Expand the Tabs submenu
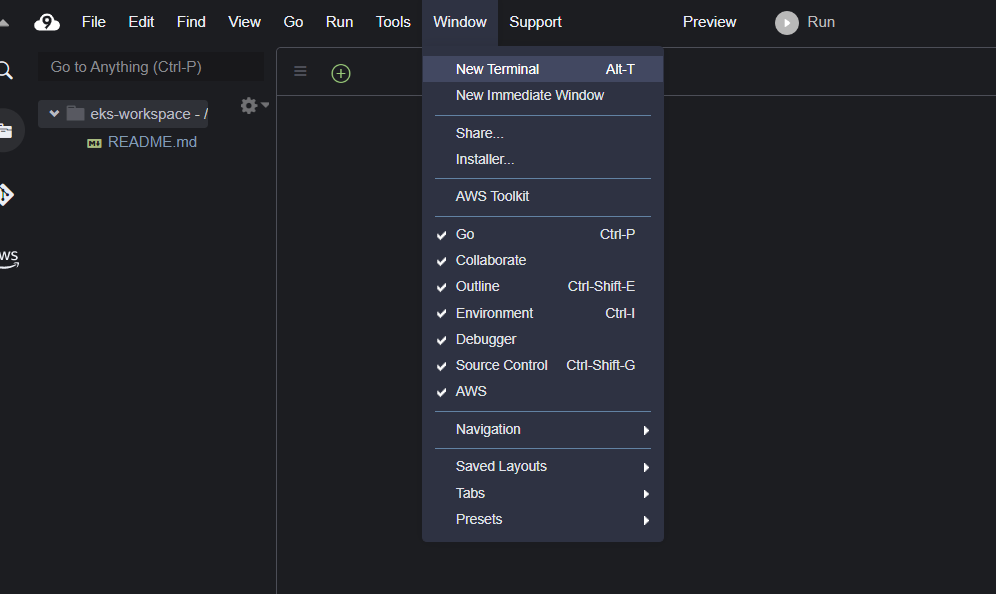Screen dimensions: 996x594 542,493
